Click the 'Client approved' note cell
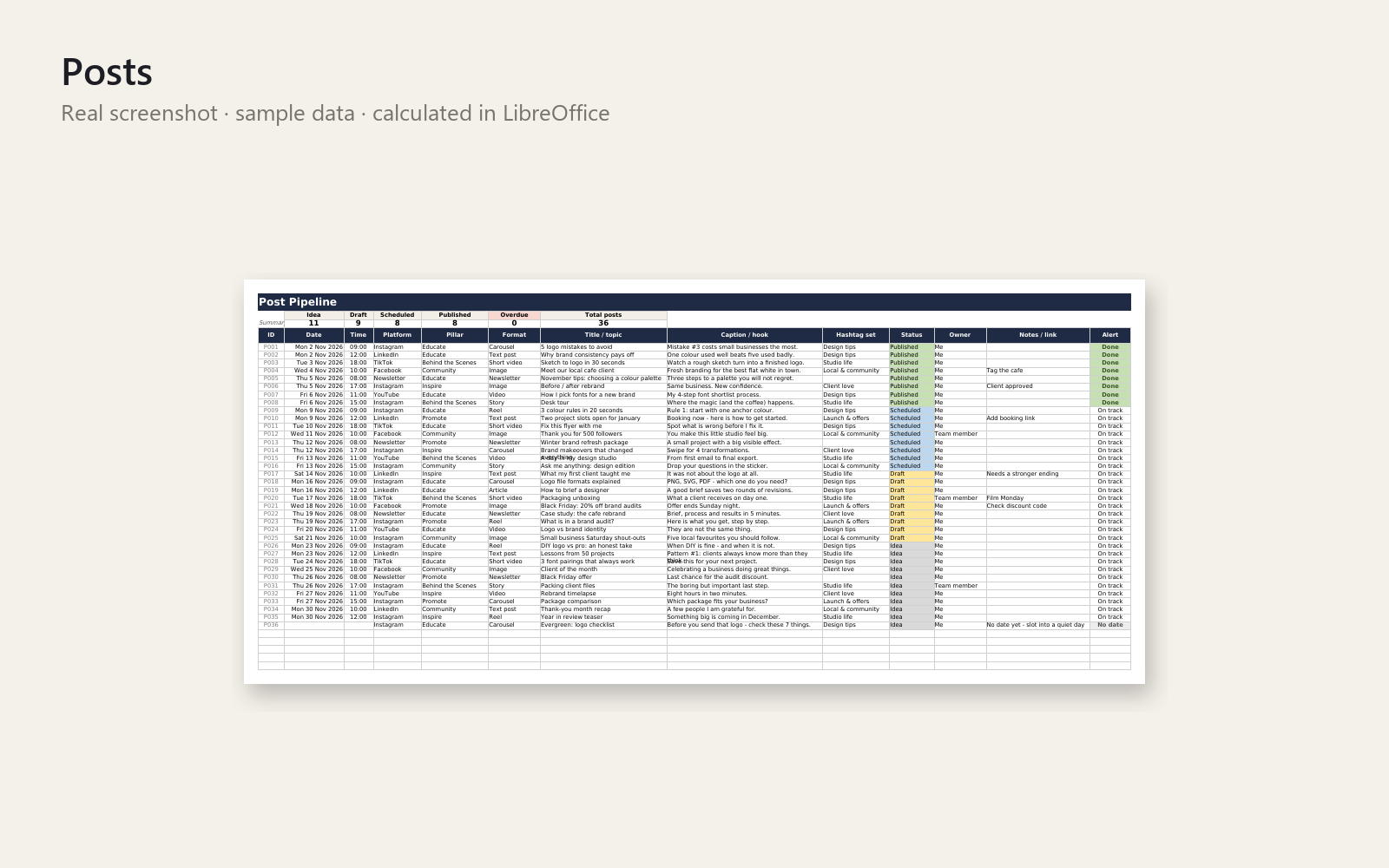Image resolution: width=1389 pixels, height=868 pixels. coord(1038,386)
